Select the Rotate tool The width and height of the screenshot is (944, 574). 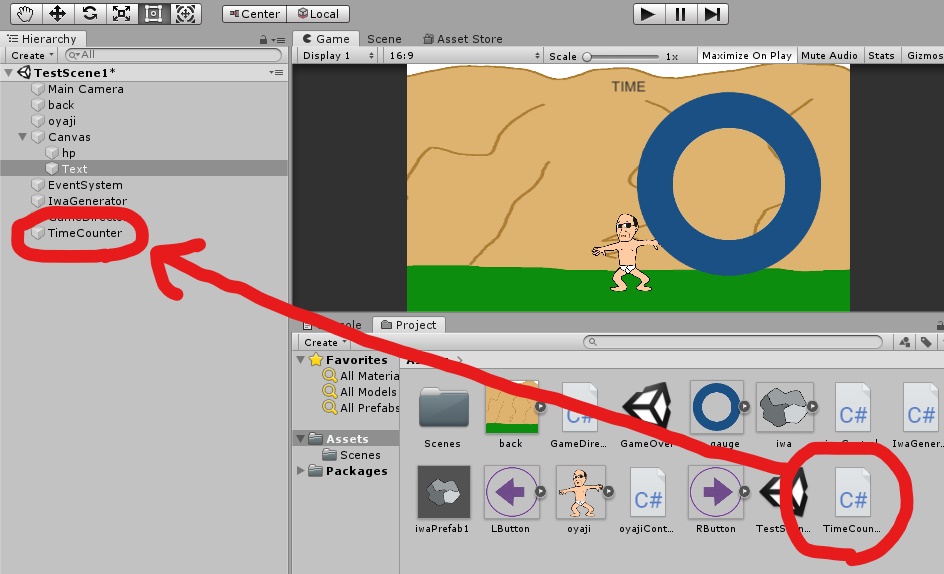pyautogui.click(x=89, y=13)
